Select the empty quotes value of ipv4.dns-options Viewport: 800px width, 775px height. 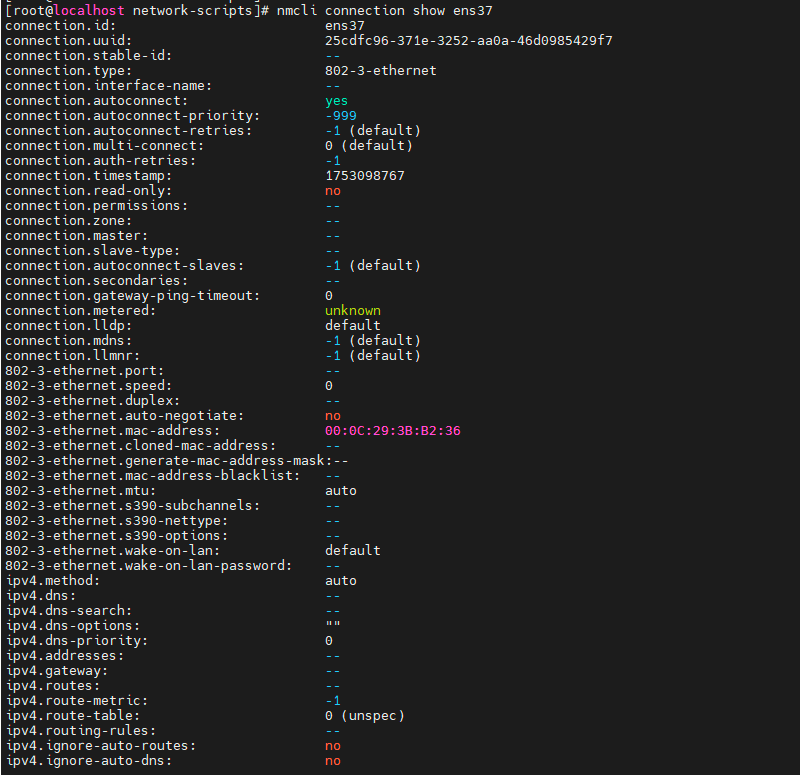coord(333,624)
